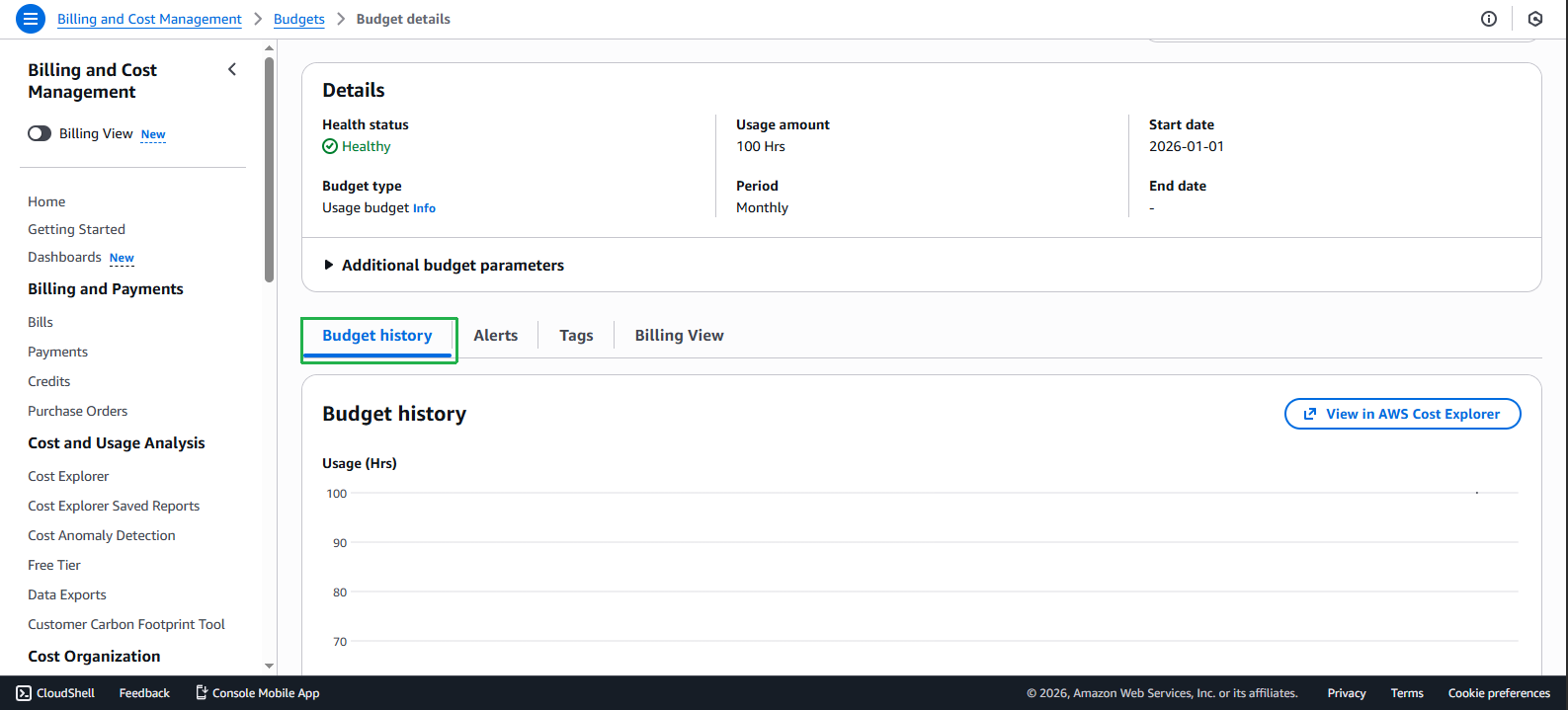
Task: Open the Billing View tab
Action: point(679,336)
